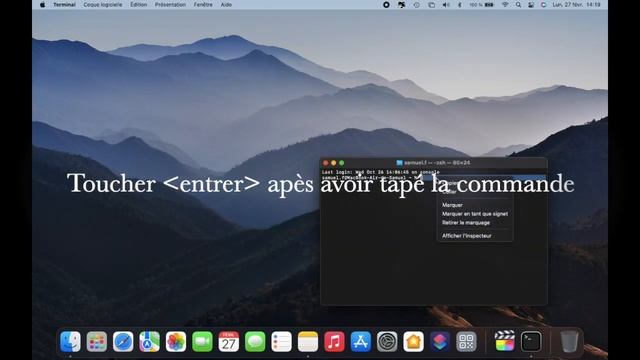Open the Coque logicielle menu
Image resolution: width=640 pixels, height=360 pixels.
[x=103, y=5]
